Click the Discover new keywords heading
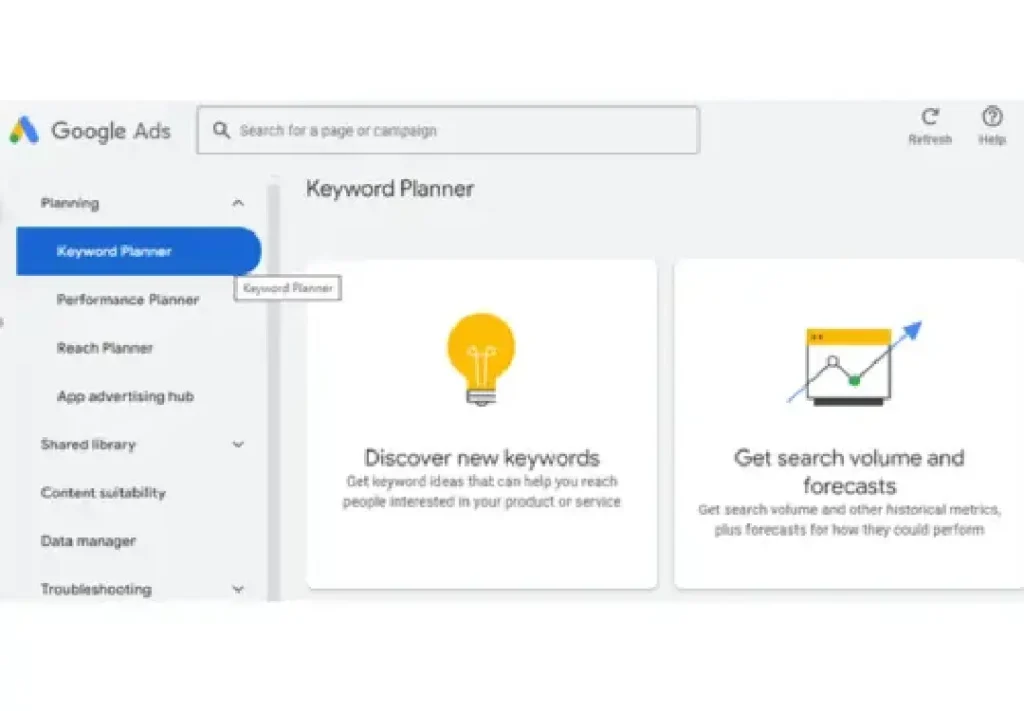Screen dimensions: 1024x711 point(481,458)
